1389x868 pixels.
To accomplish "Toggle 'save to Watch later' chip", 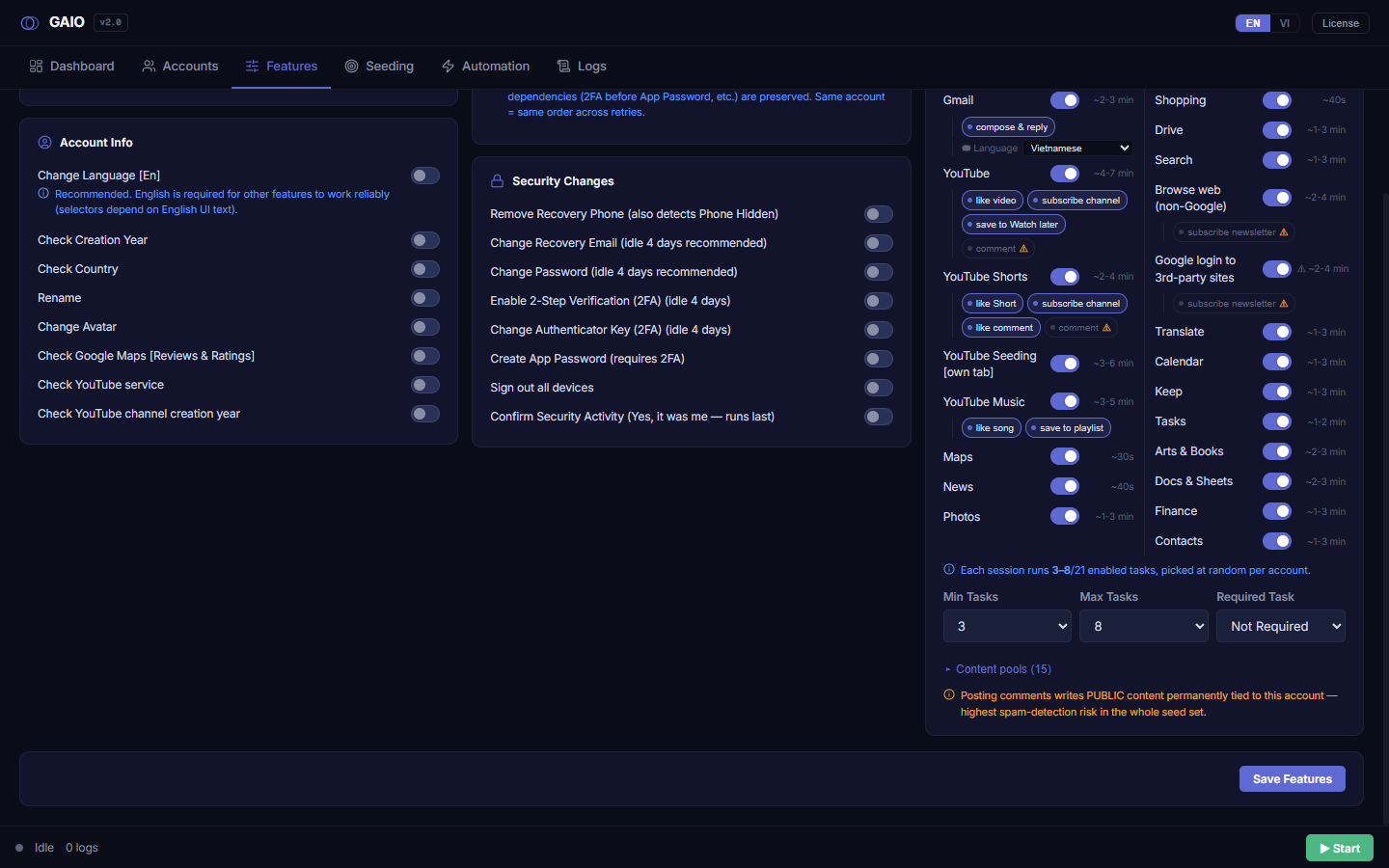I will pos(1014,225).
